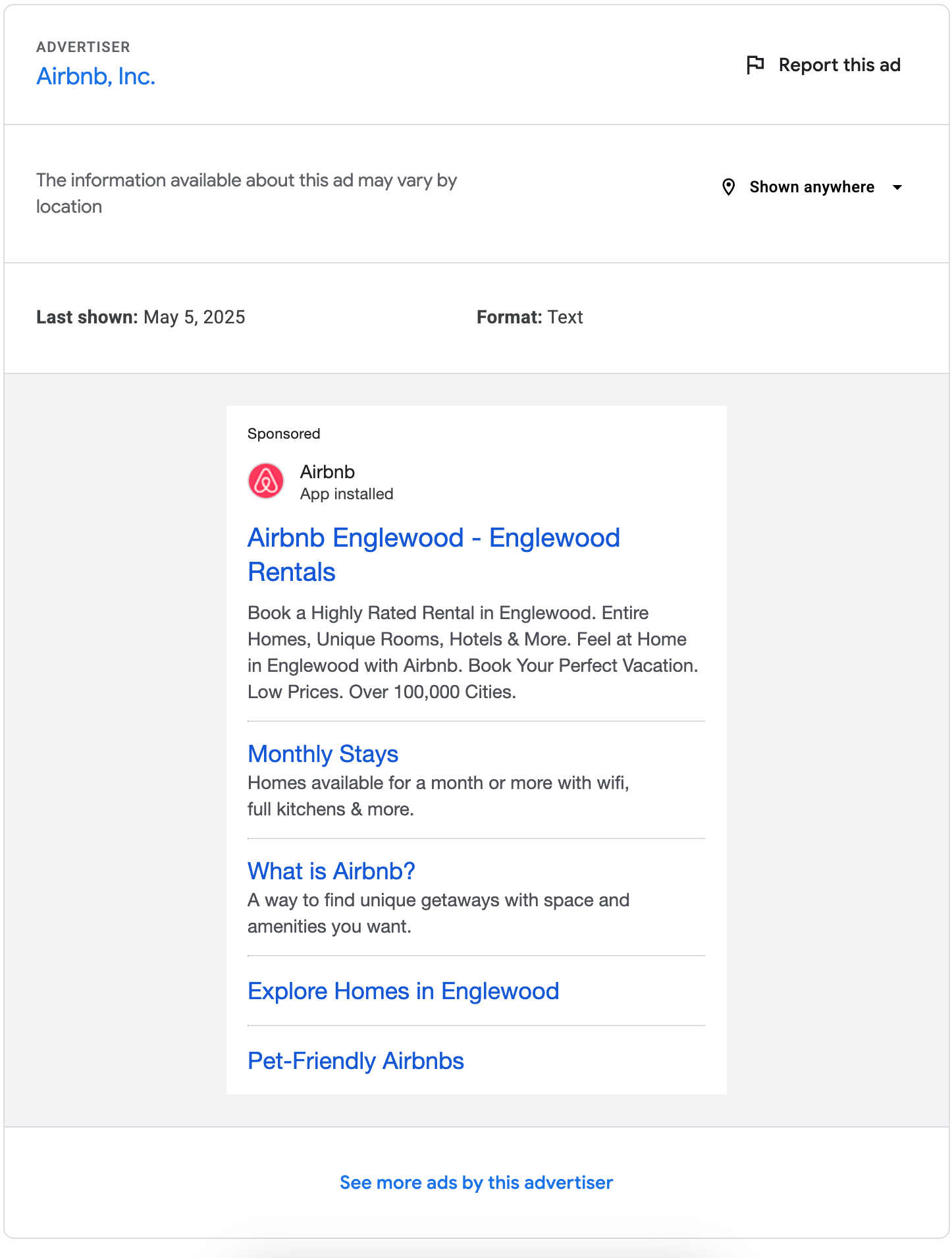Click the location pin icon
This screenshot has width=952, height=1258.
[x=728, y=187]
